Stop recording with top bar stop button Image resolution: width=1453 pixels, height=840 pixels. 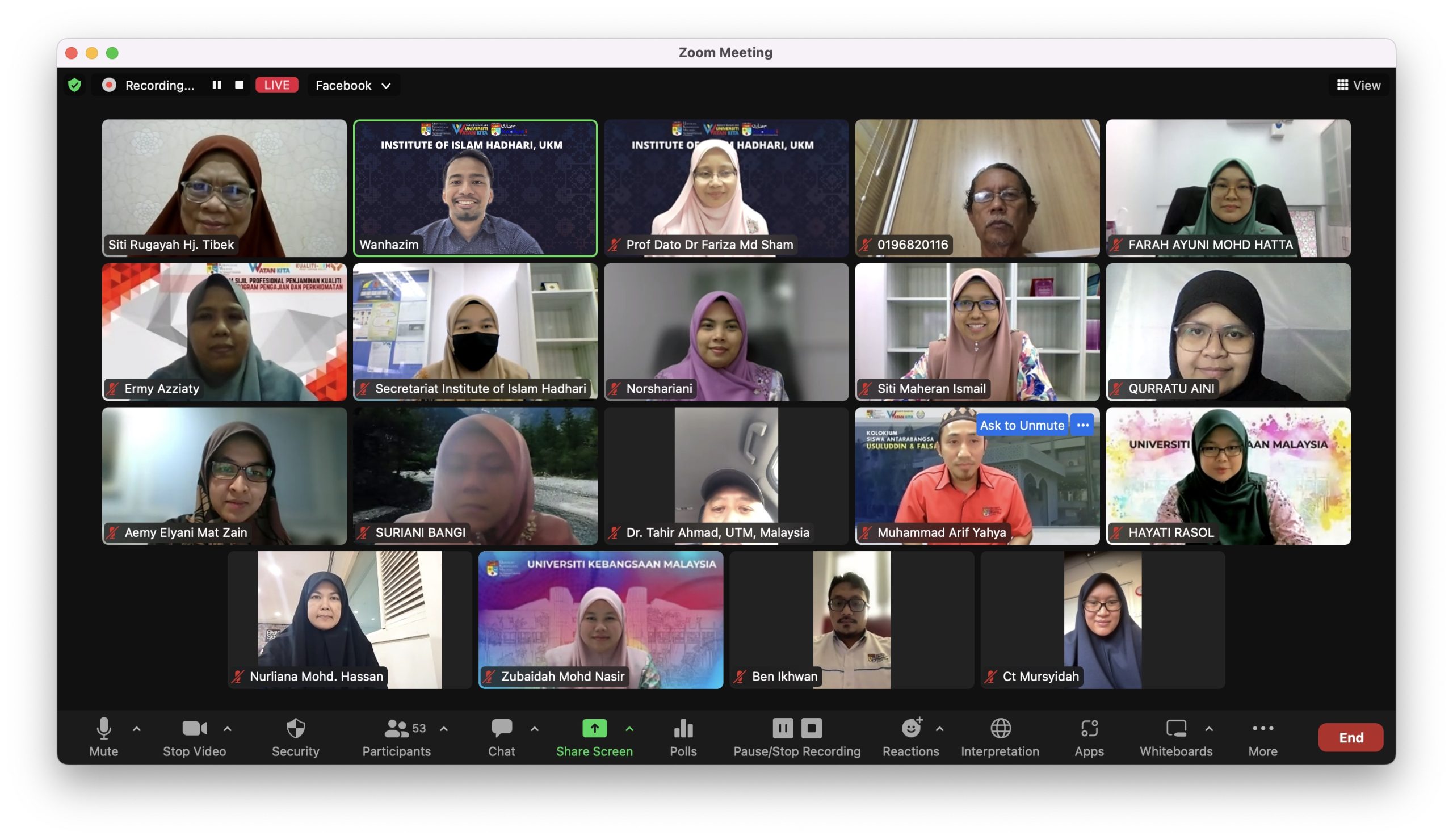coord(240,85)
